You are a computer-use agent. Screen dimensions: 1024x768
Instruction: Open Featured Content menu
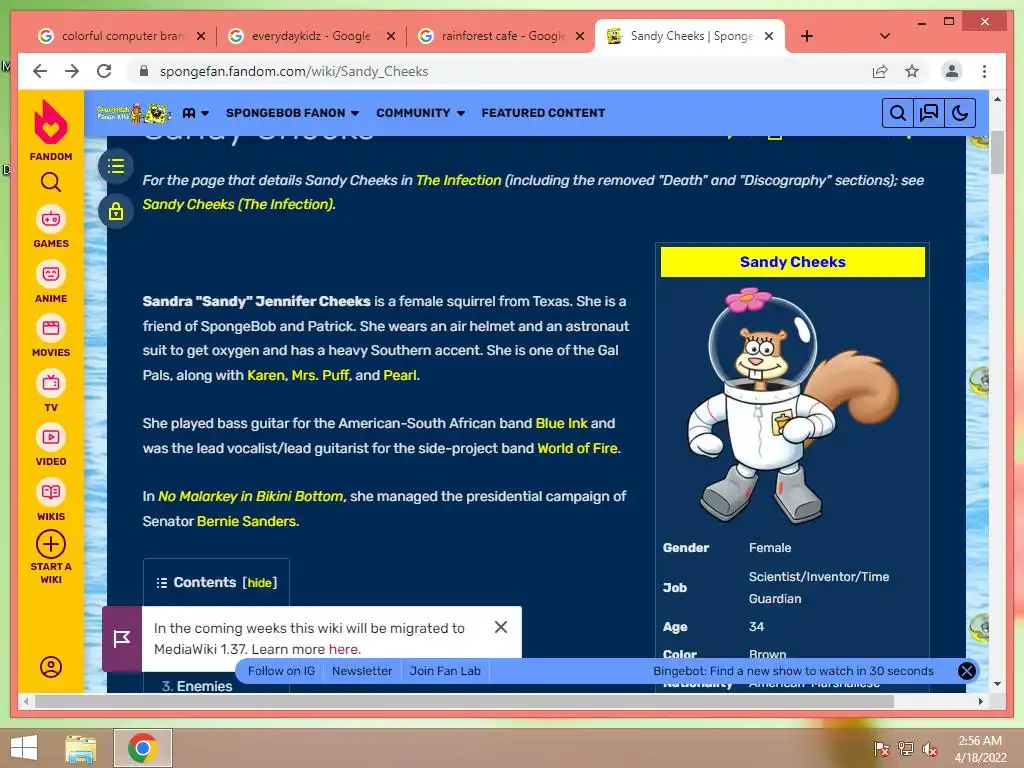pos(543,113)
